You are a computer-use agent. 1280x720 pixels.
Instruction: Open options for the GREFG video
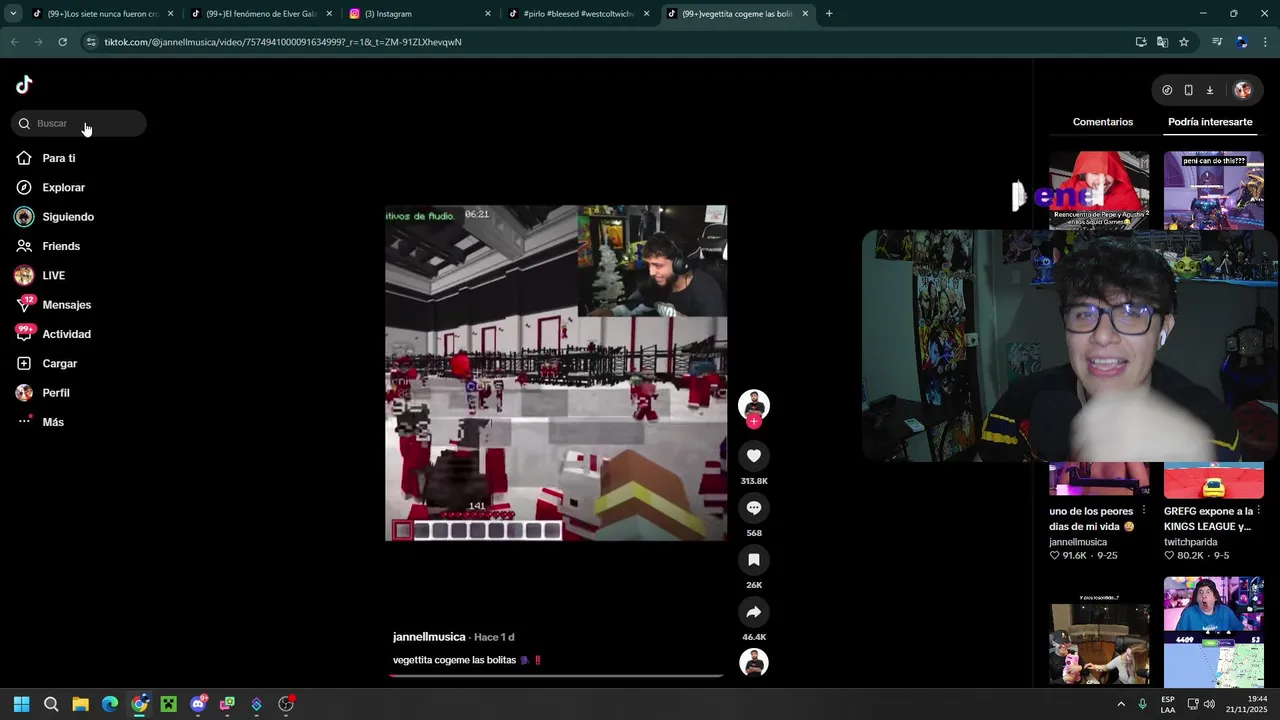1259,511
